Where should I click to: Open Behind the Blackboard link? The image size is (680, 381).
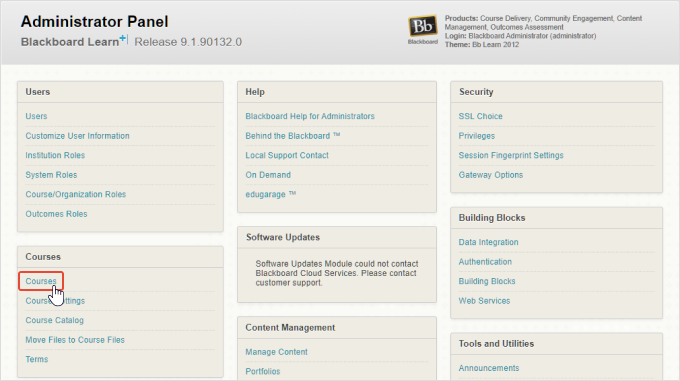(293, 136)
